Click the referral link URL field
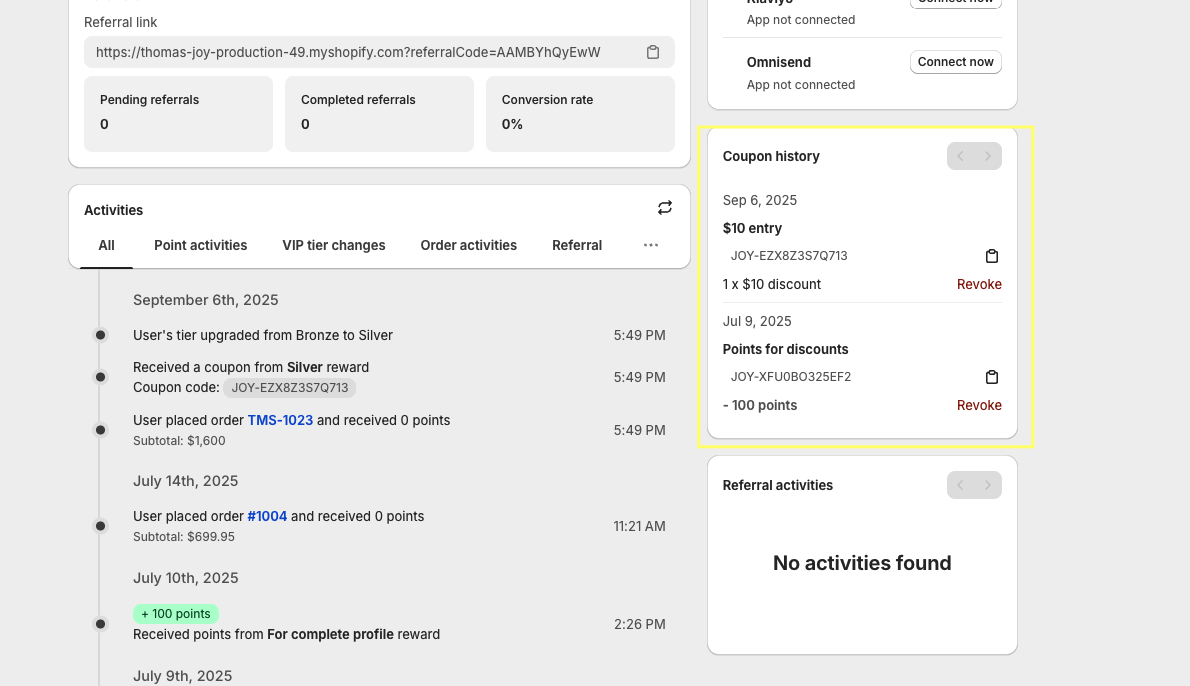 (x=348, y=52)
